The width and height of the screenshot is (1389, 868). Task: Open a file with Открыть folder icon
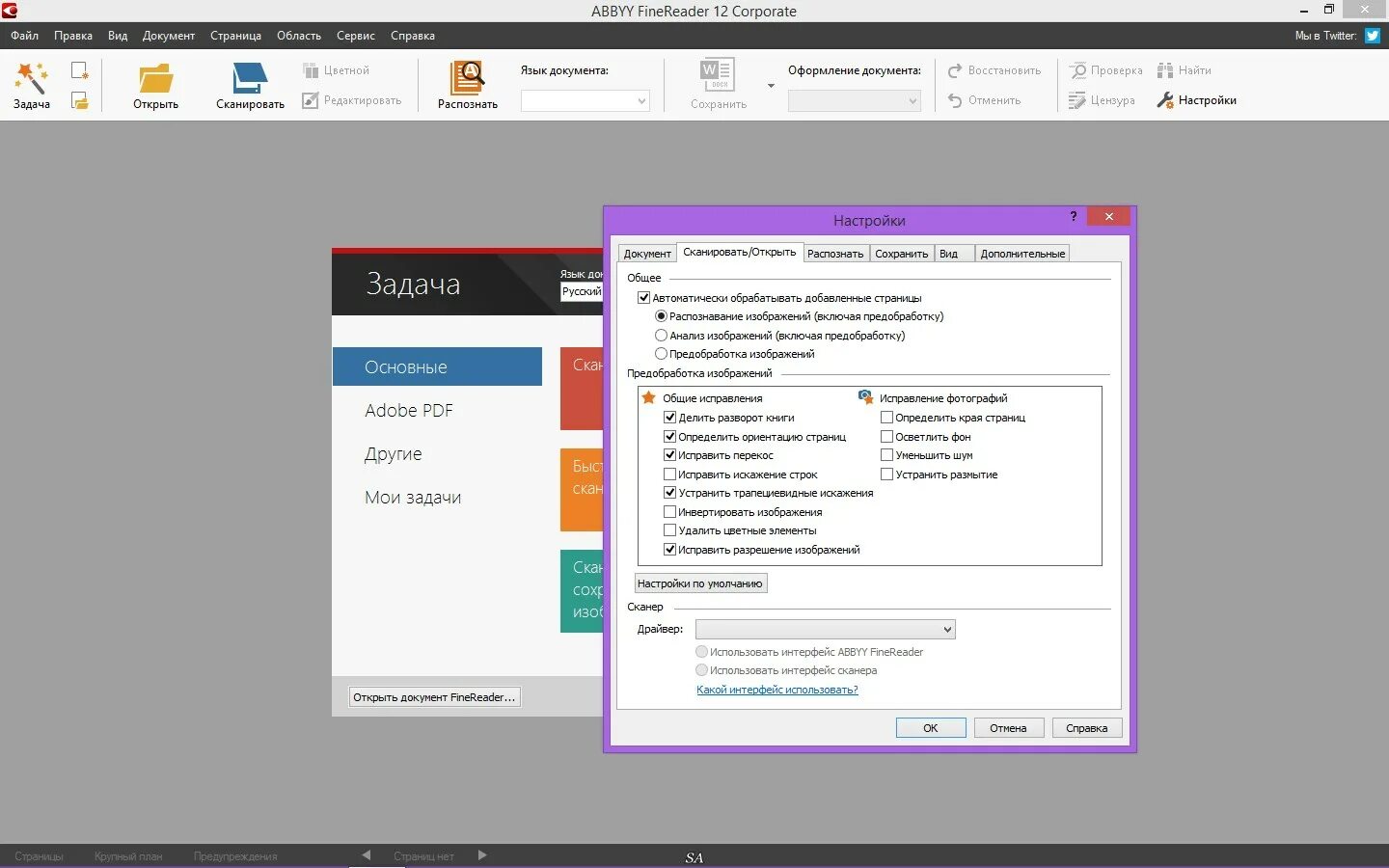(x=155, y=78)
